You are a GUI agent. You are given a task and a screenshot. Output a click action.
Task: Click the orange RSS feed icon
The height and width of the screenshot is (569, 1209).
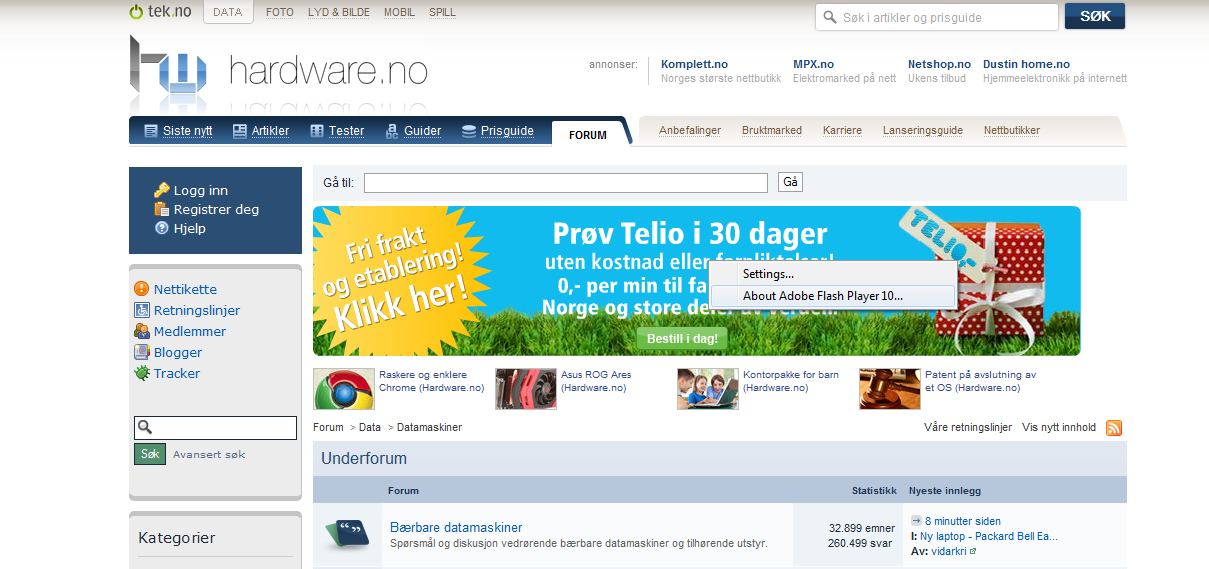[x=1113, y=428]
